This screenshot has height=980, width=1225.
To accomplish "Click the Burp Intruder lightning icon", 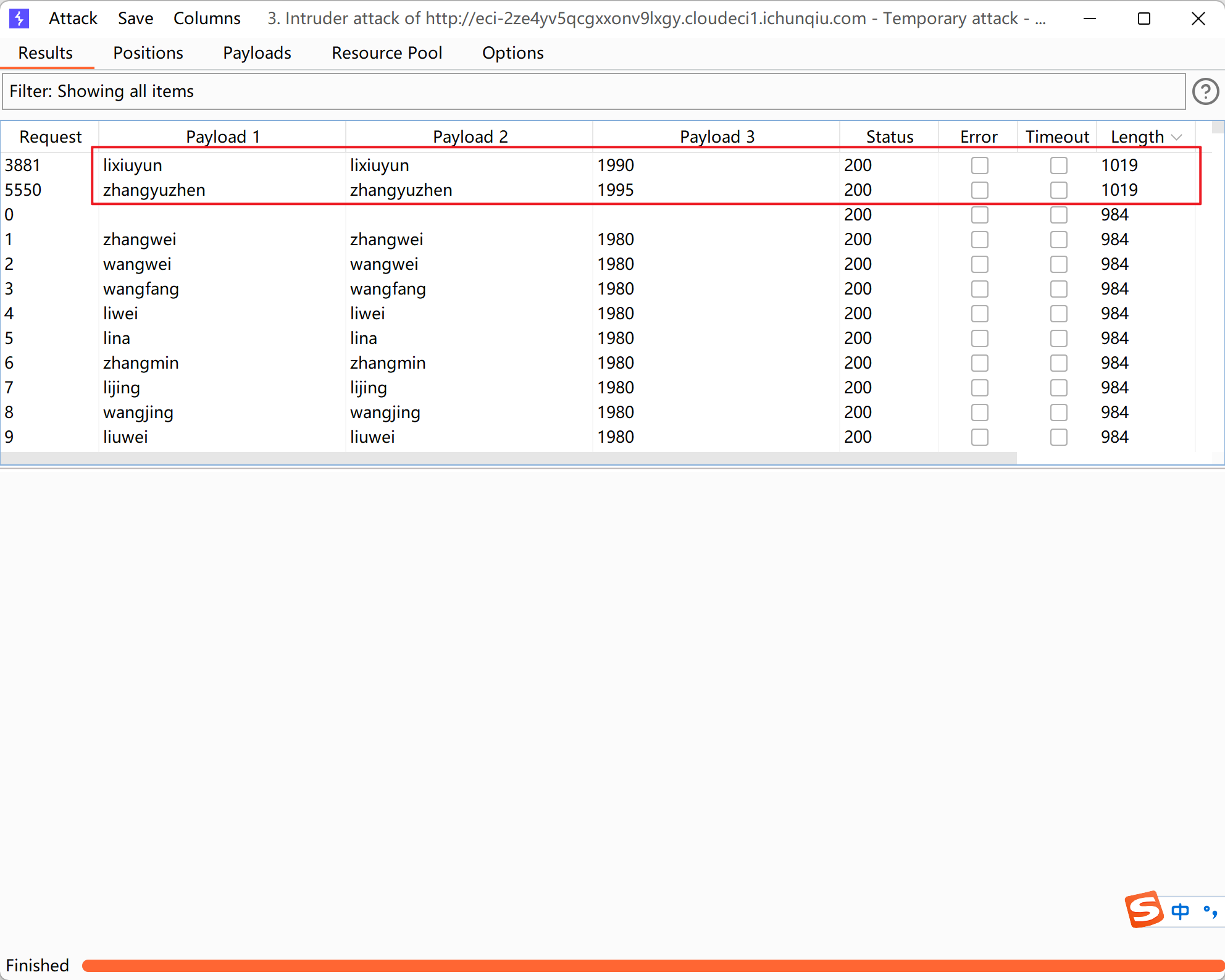I will (x=19, y=19).
